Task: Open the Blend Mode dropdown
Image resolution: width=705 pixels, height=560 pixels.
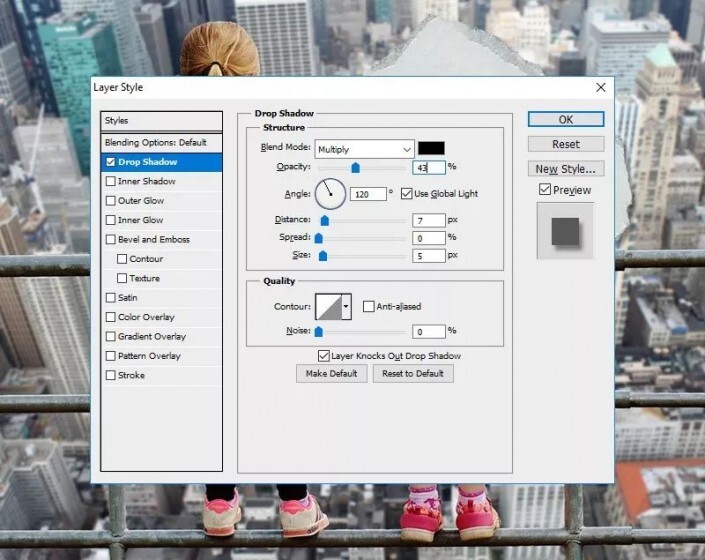Action: click(x=364, y=149)
